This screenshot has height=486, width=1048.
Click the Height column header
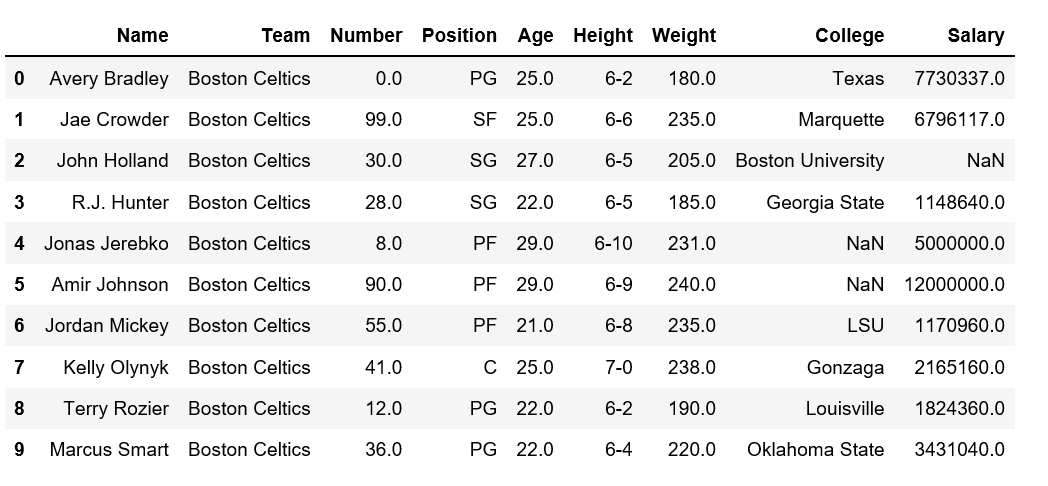click(x=603, y=35)
